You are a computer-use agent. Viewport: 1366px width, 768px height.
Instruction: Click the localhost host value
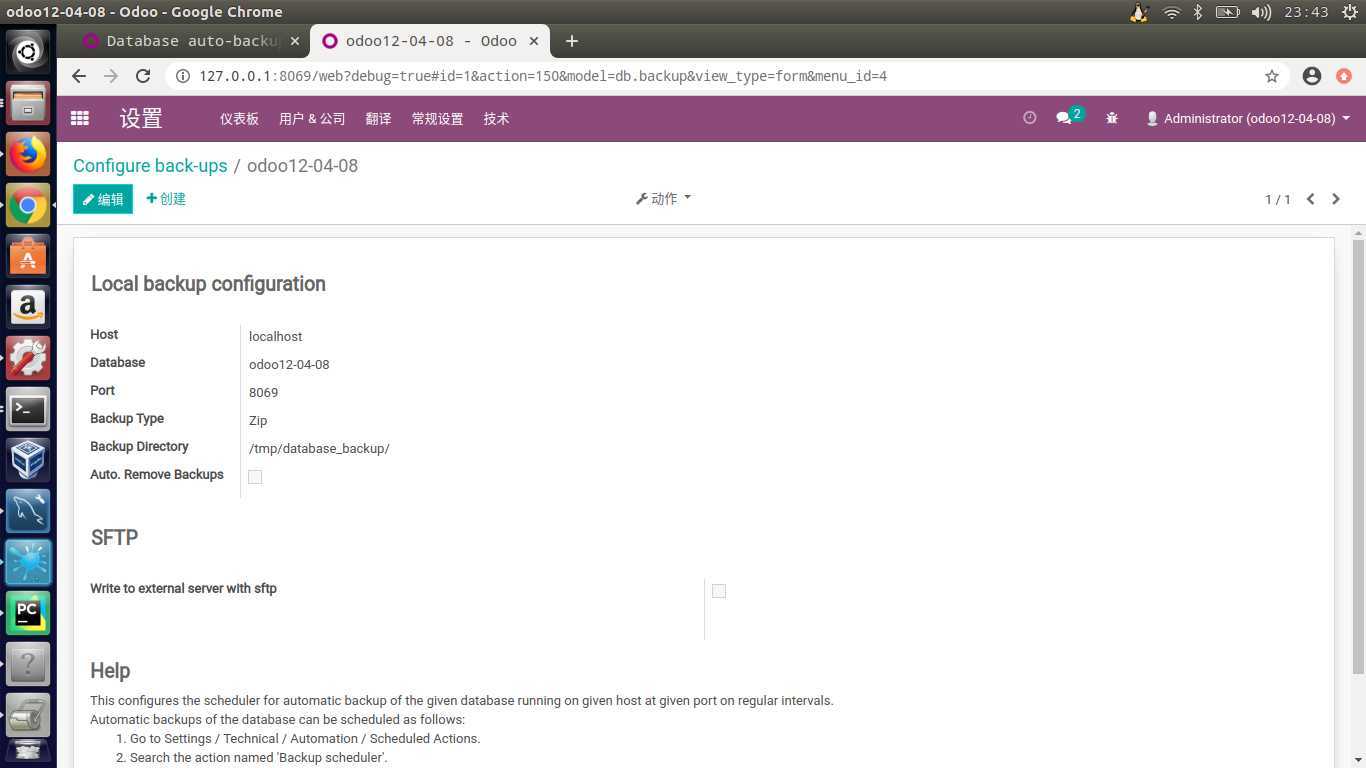pos(275,337)
